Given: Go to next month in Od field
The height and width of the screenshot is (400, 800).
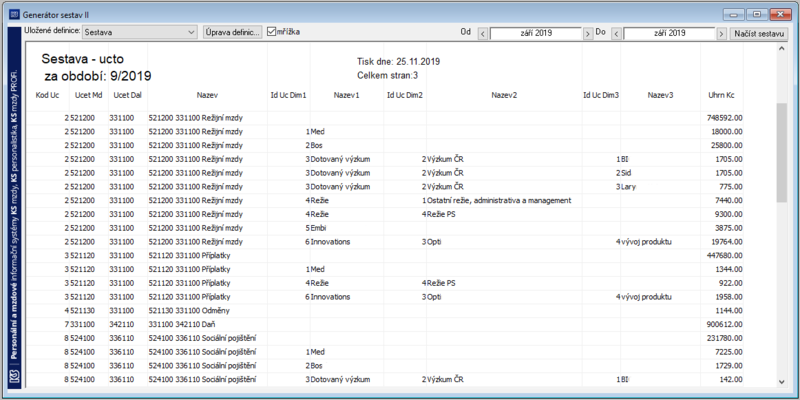Looking at the screenshot, I should (588, 33).
